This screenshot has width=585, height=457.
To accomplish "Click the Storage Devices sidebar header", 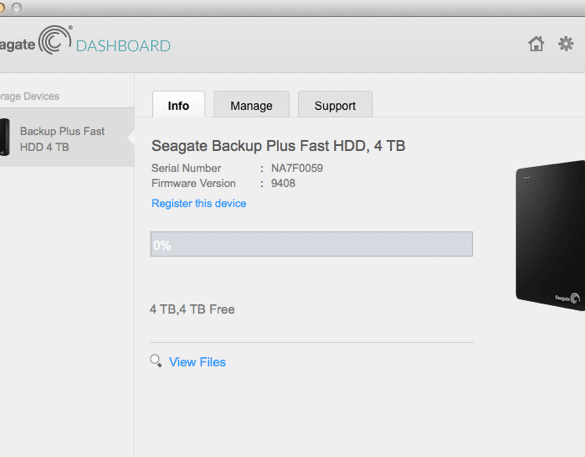I will (29, 96).
